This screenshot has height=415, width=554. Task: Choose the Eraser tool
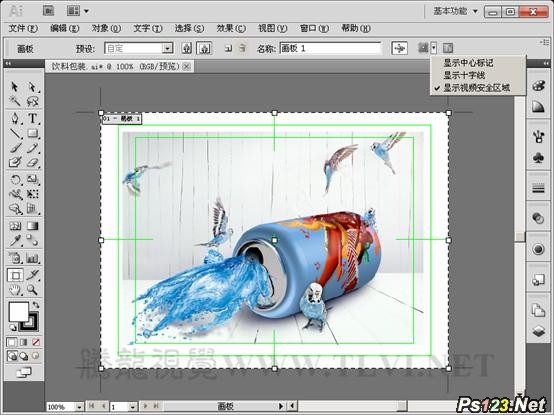click(32, 162)
